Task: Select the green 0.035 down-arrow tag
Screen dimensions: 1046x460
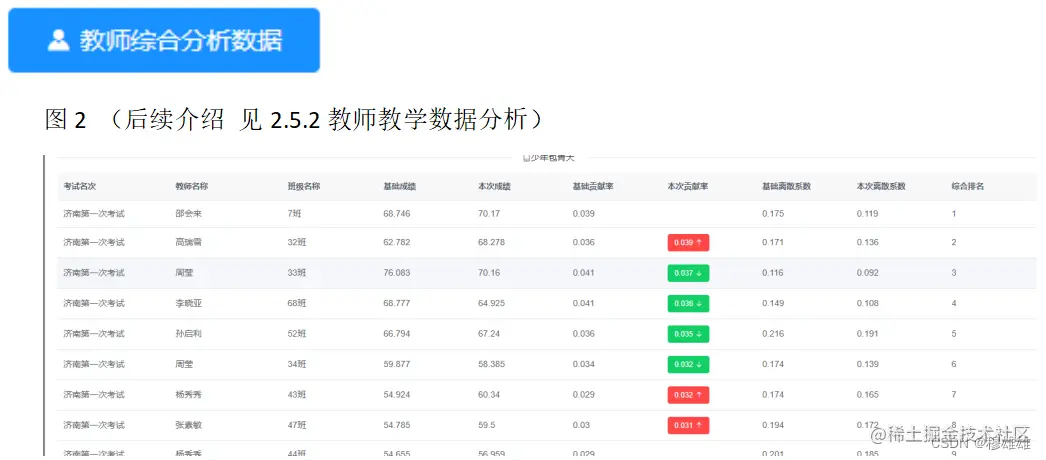Action: pyautogui.click(x=688, y=334)
